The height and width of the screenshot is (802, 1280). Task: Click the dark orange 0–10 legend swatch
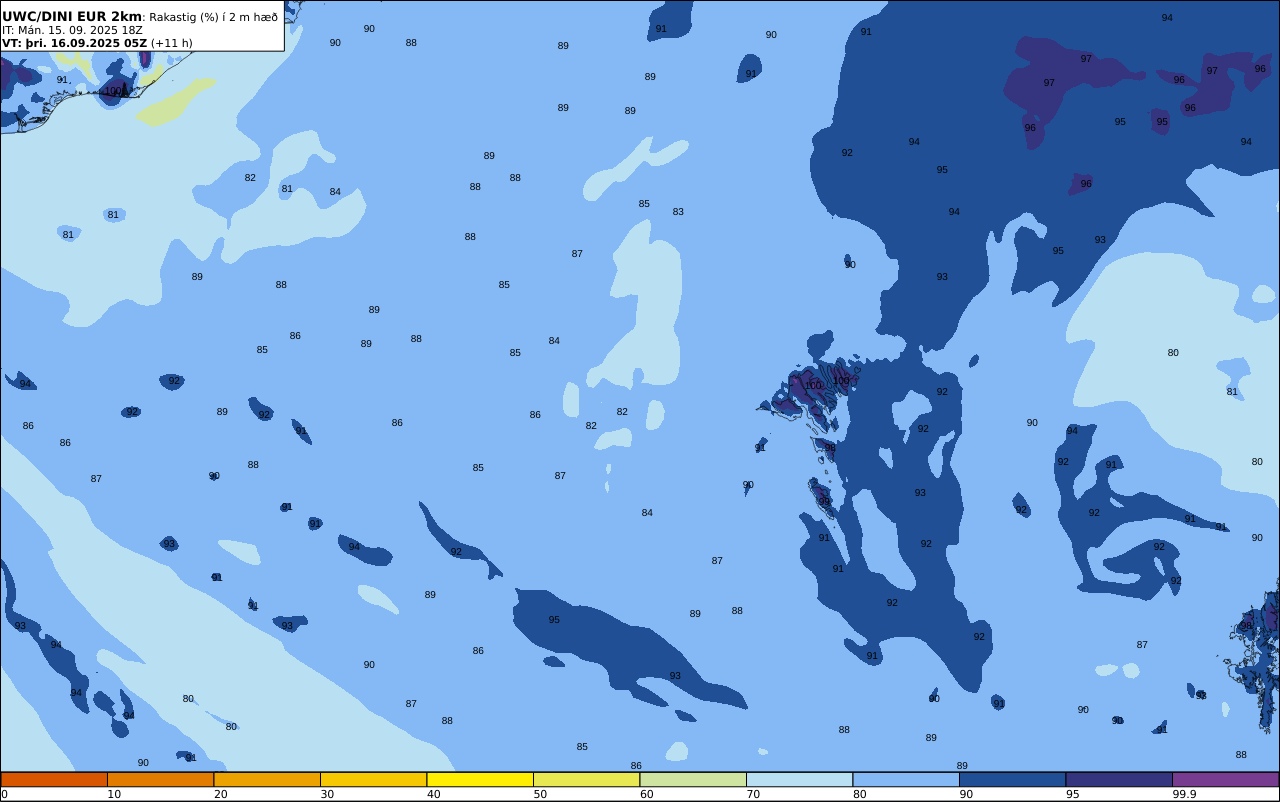[x=54, y=779]
